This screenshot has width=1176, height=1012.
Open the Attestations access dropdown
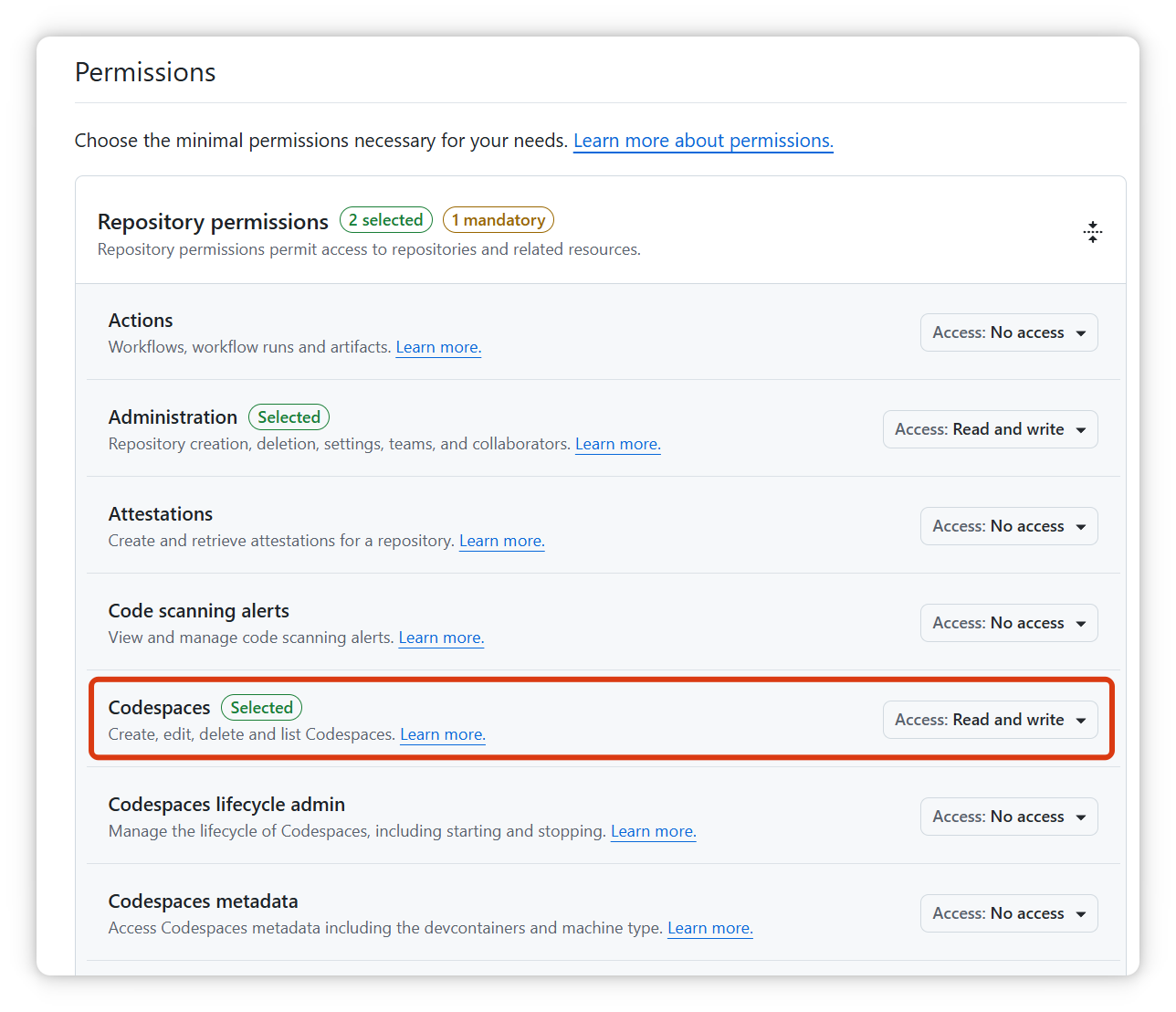(x=1008, y=526)
